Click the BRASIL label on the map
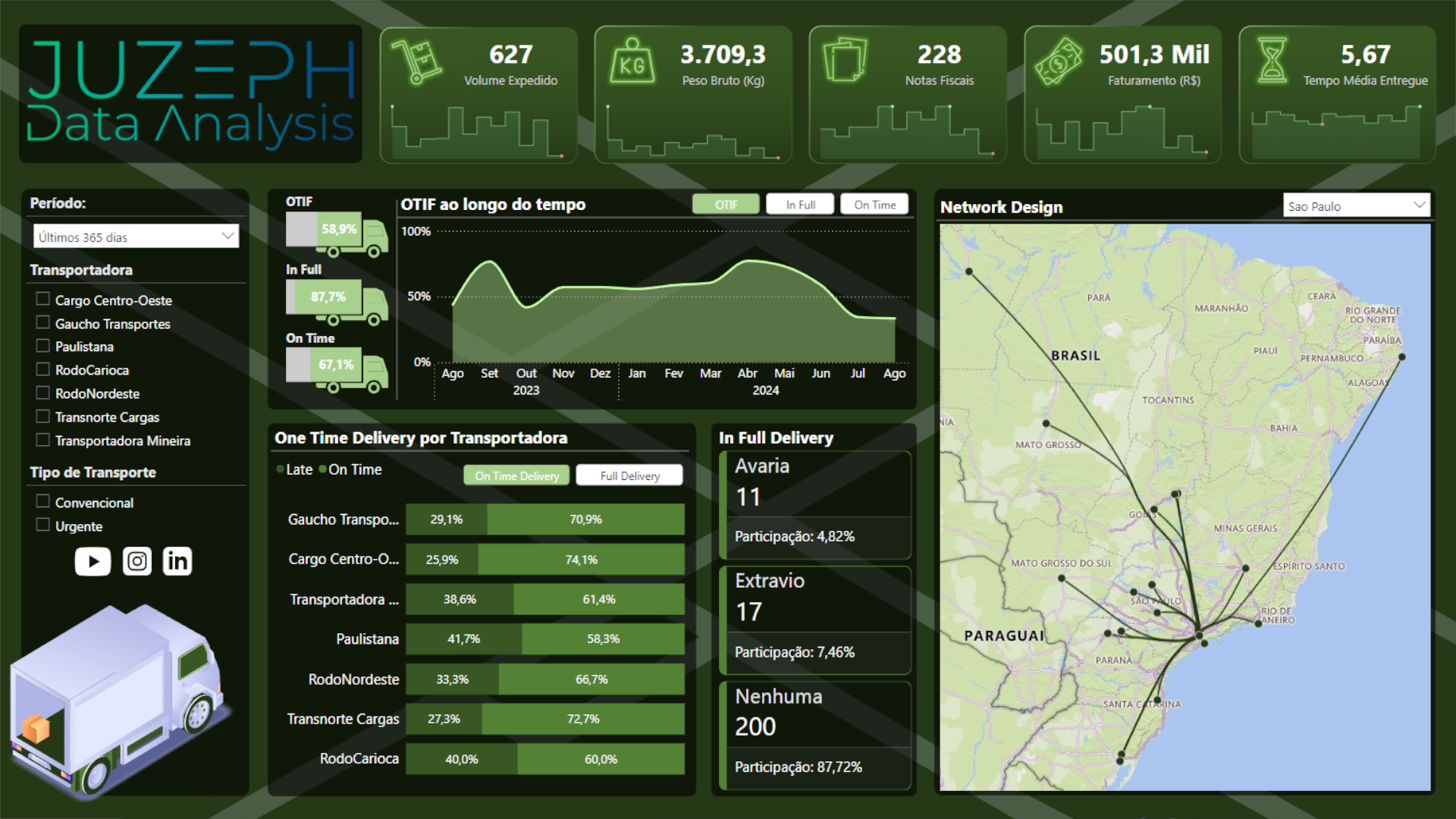1456x819 pixels. click(x=1075, y=356)
